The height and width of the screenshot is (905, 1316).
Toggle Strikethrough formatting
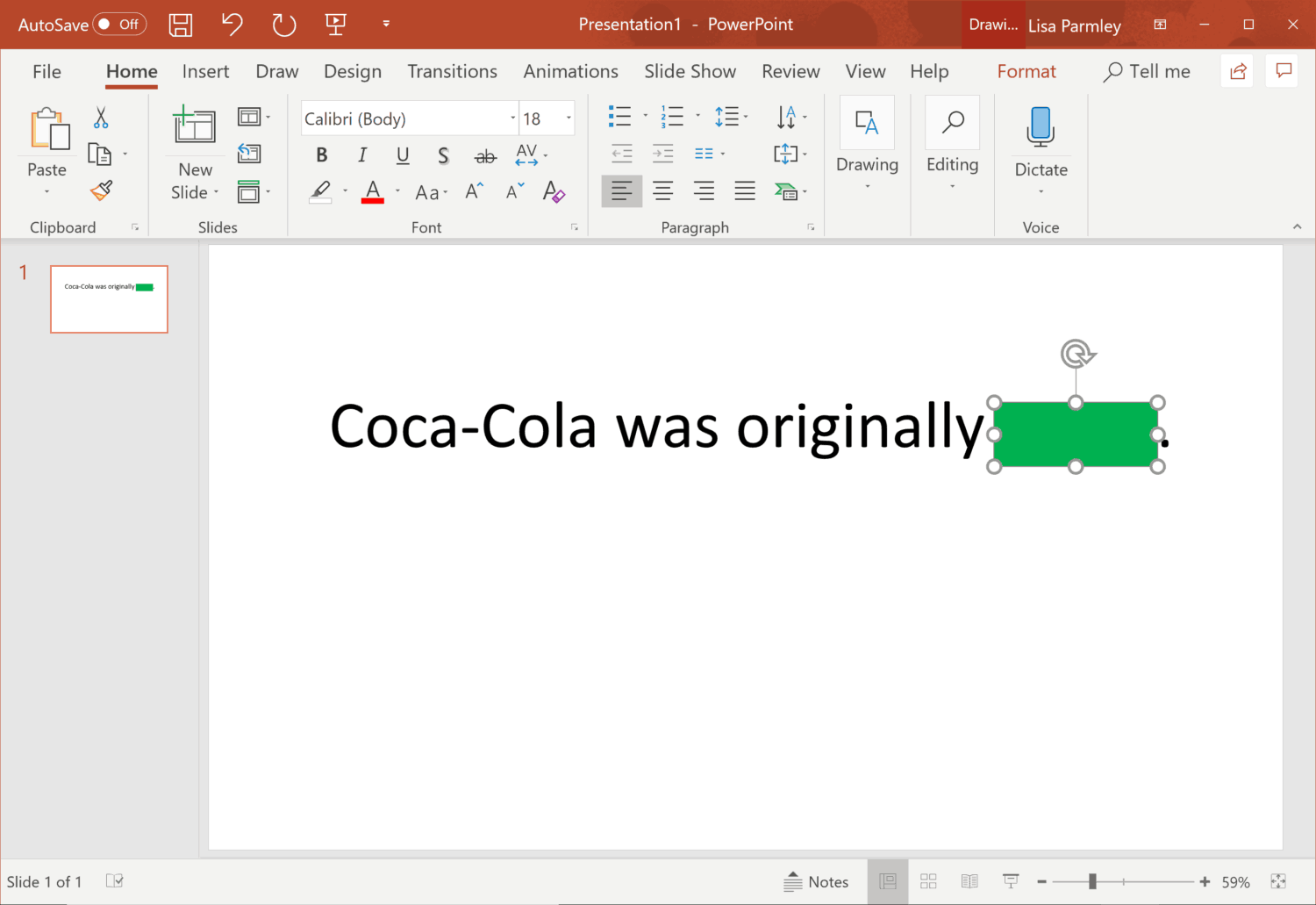point(485,156)
